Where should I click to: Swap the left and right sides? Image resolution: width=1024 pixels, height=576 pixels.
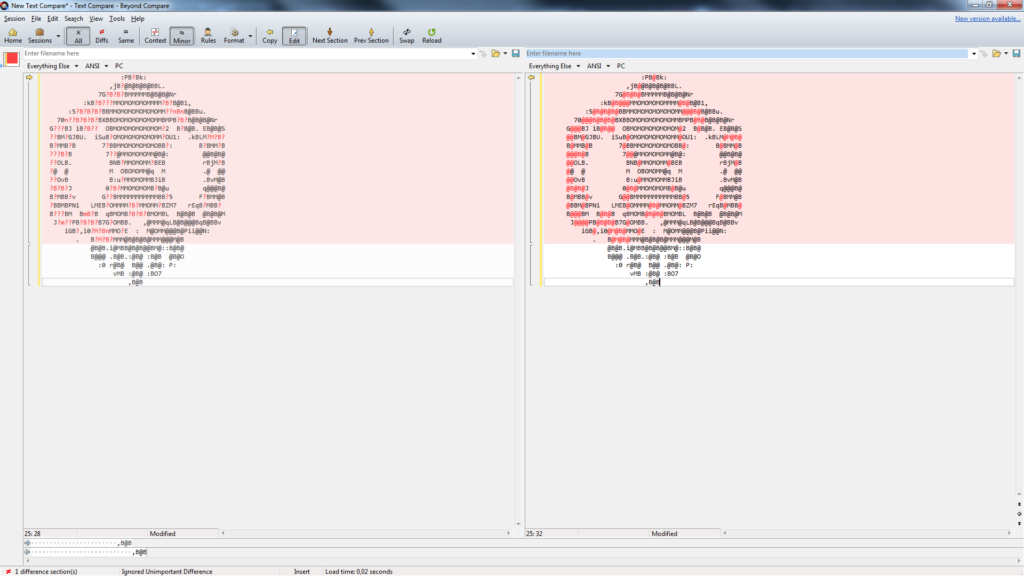[406, 36]
